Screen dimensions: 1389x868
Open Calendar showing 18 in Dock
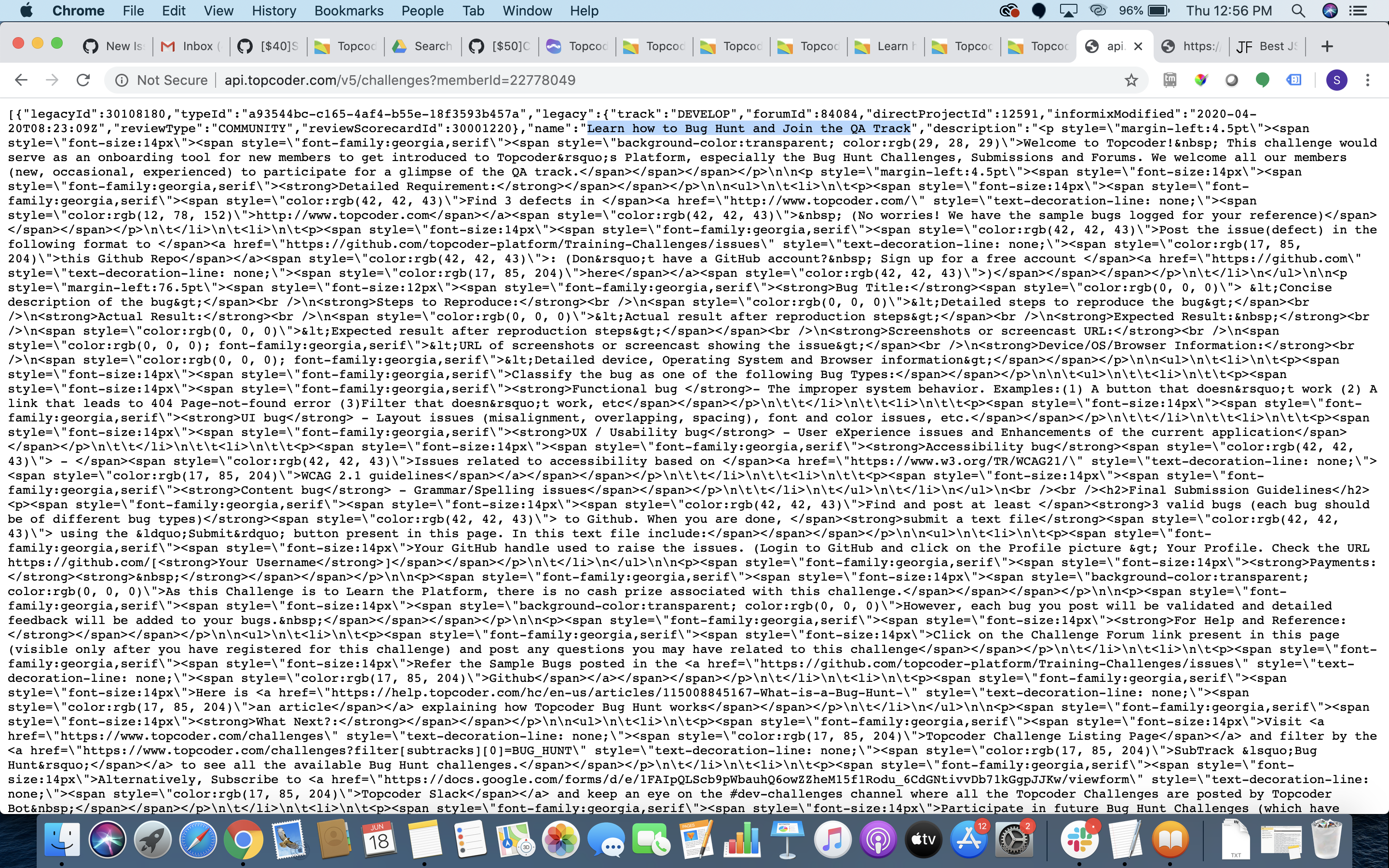tap(379, 839)
